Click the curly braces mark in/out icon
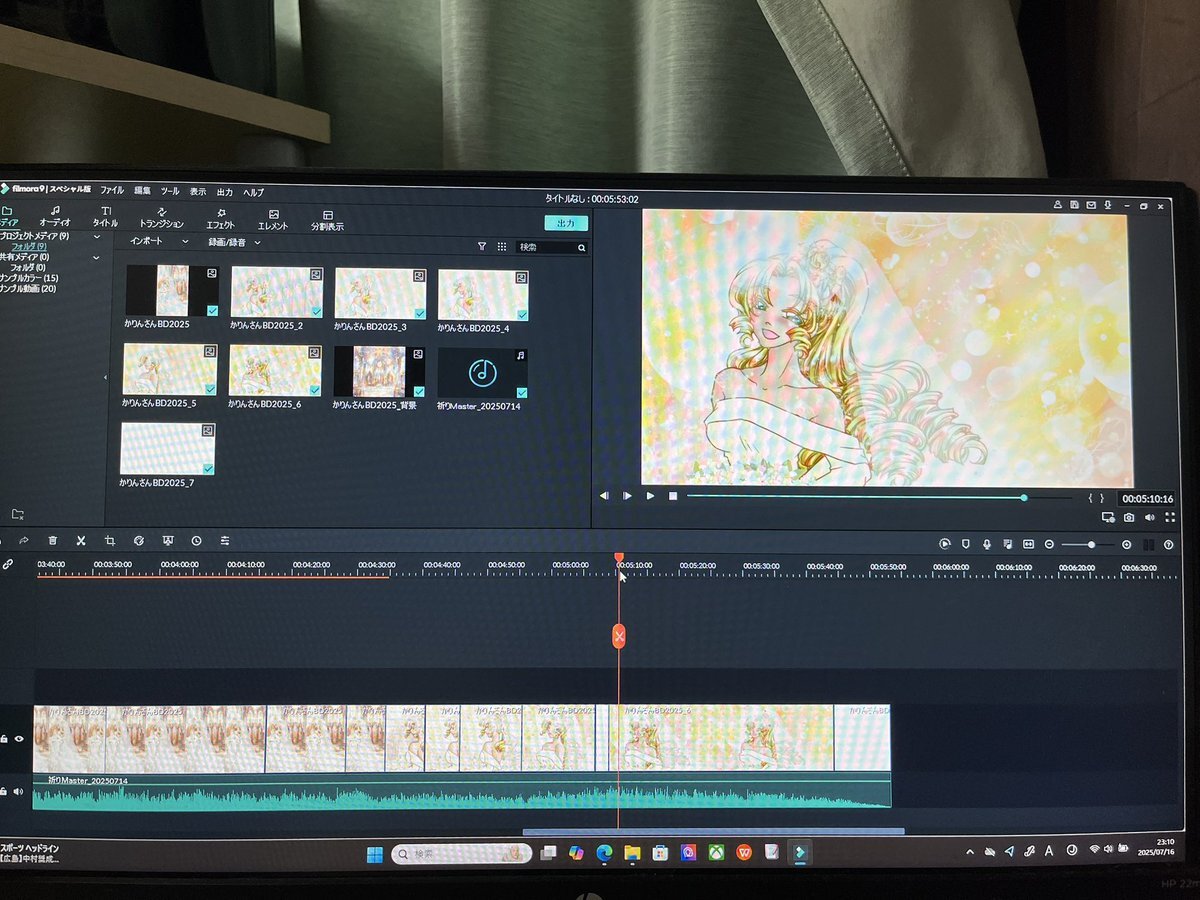The width and height of the screenshot is (1200, 900). click(x=1096, y=498)
